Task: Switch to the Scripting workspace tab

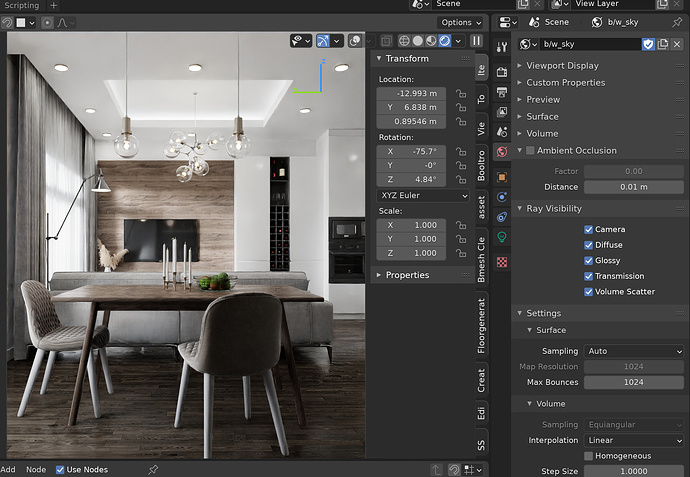Action: (22, 5)
